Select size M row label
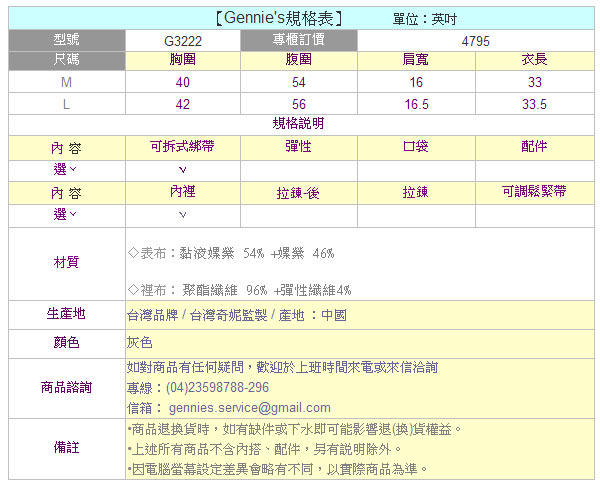 [67, 82]
